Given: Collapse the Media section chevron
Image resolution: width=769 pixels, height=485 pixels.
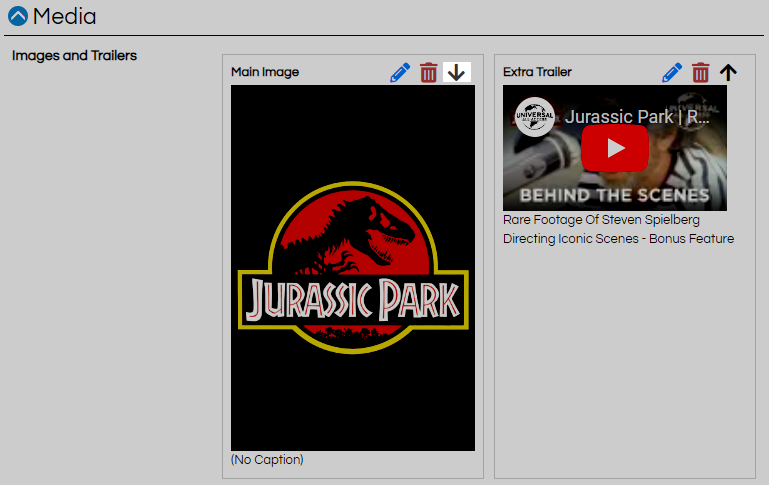Looking at the screenshot, I should pyautogui.click(x=18, y=16).
